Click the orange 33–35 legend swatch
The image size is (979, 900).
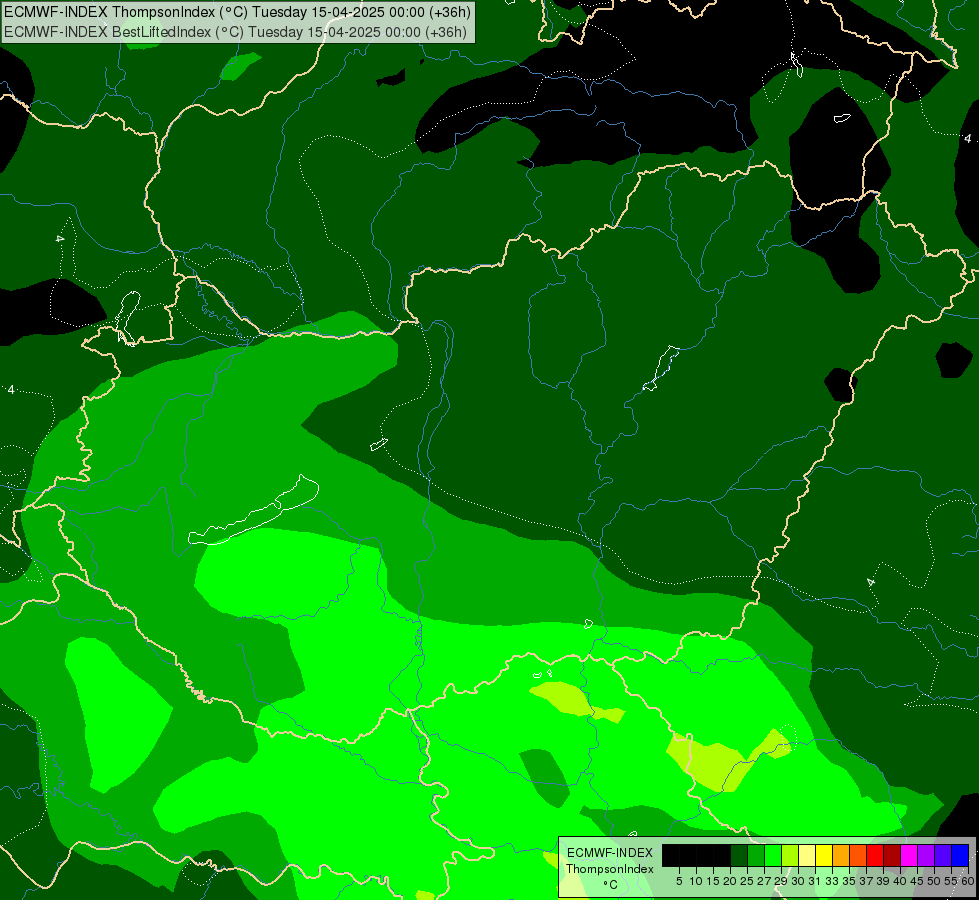pos(841,855)
